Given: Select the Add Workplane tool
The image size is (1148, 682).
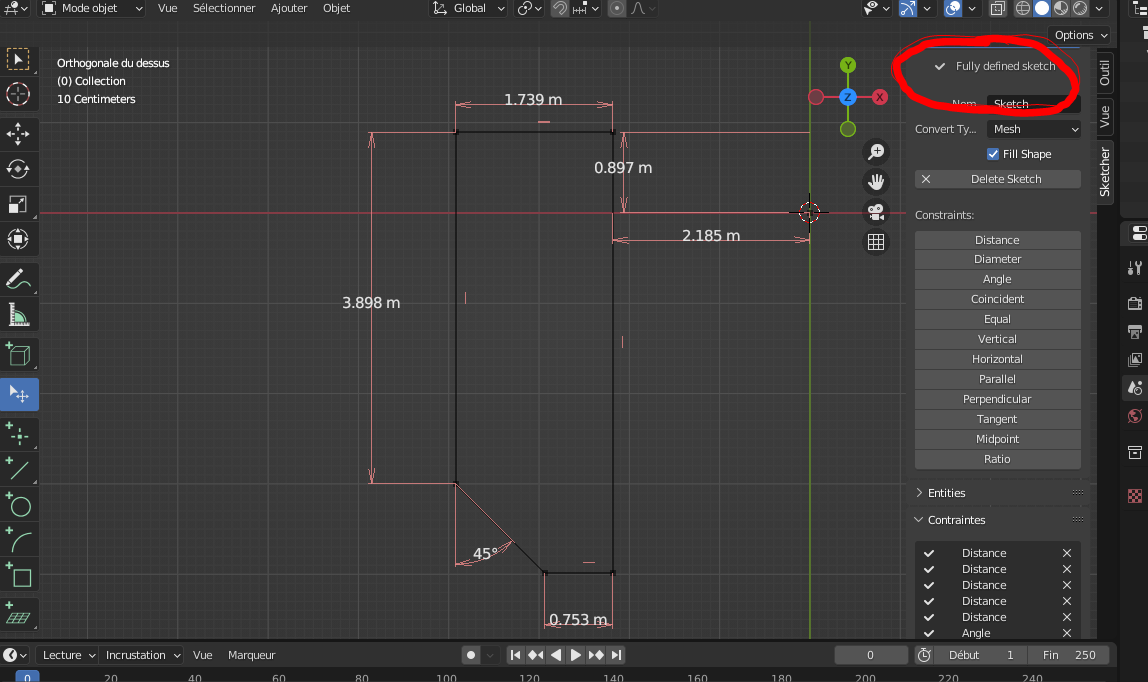Looking at the screenshot, I should (x=18, y=615).
